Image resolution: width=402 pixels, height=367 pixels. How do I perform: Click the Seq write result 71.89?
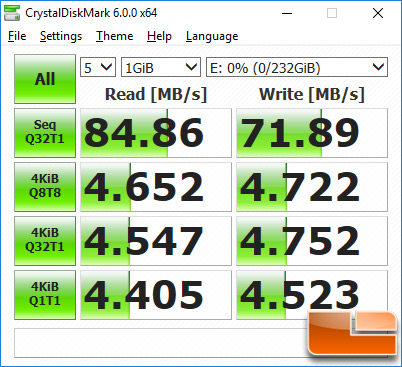[312, 133]
